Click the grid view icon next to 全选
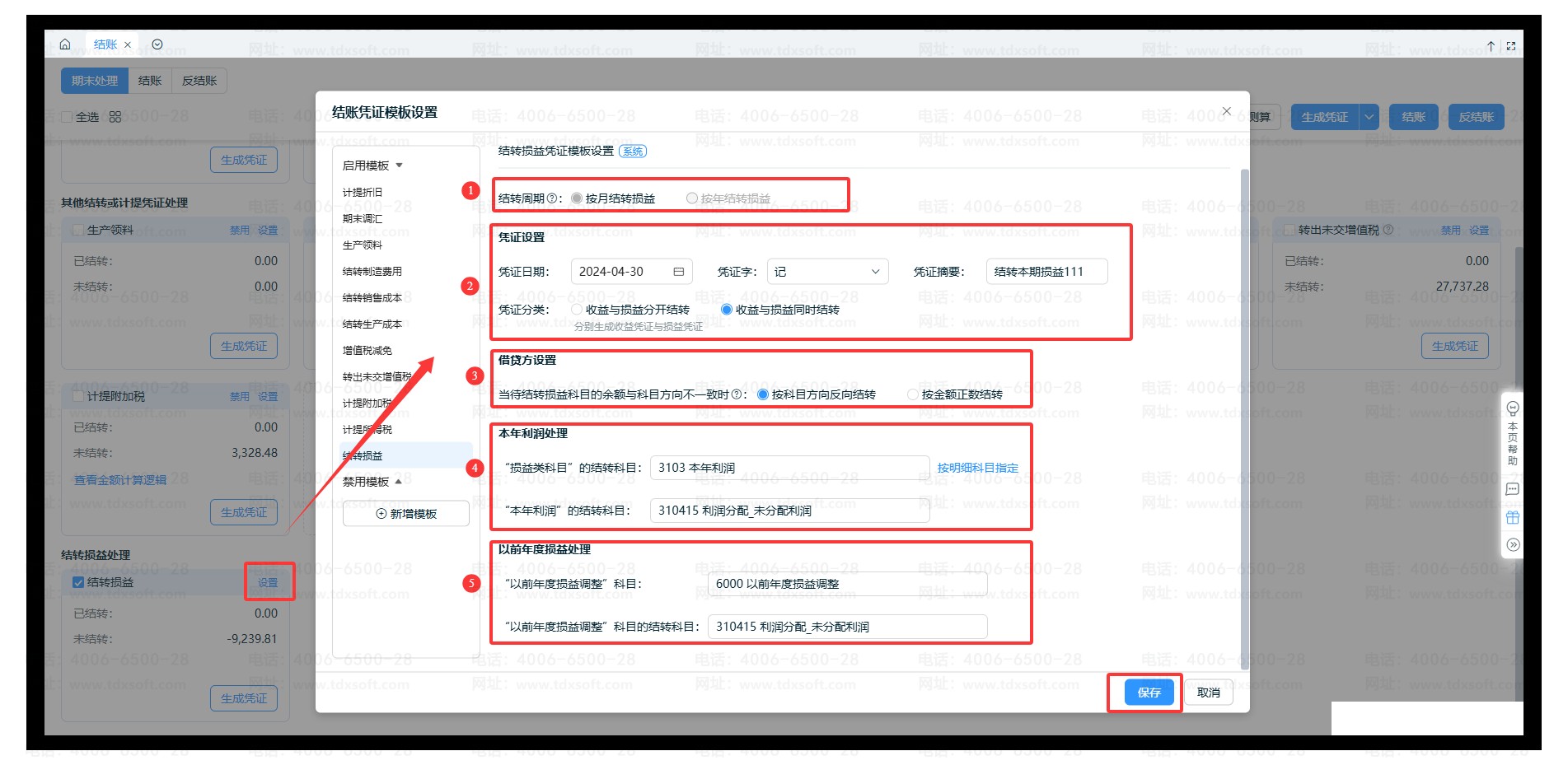 [115, 117]
